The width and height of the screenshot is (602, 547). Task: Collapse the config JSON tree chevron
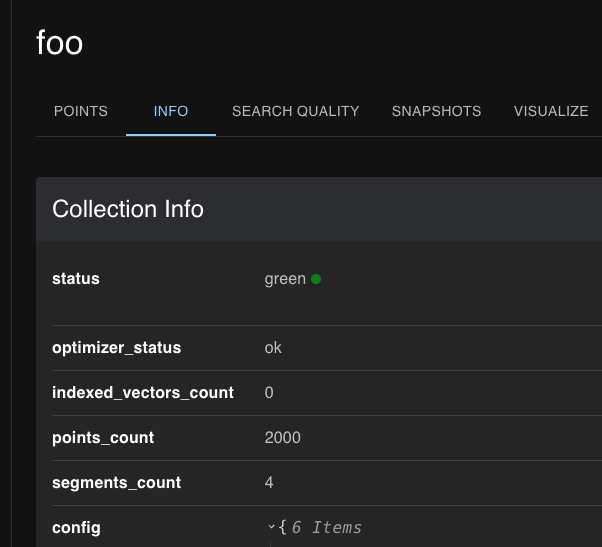tap(271, 527)
